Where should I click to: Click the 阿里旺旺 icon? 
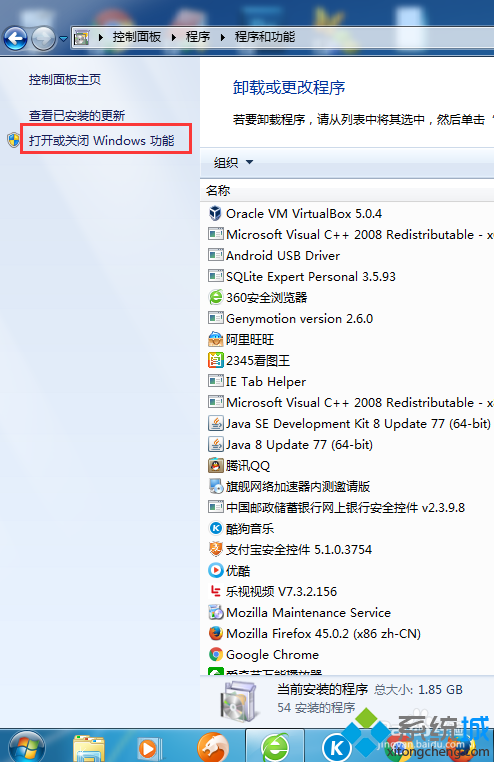(215, 339)
